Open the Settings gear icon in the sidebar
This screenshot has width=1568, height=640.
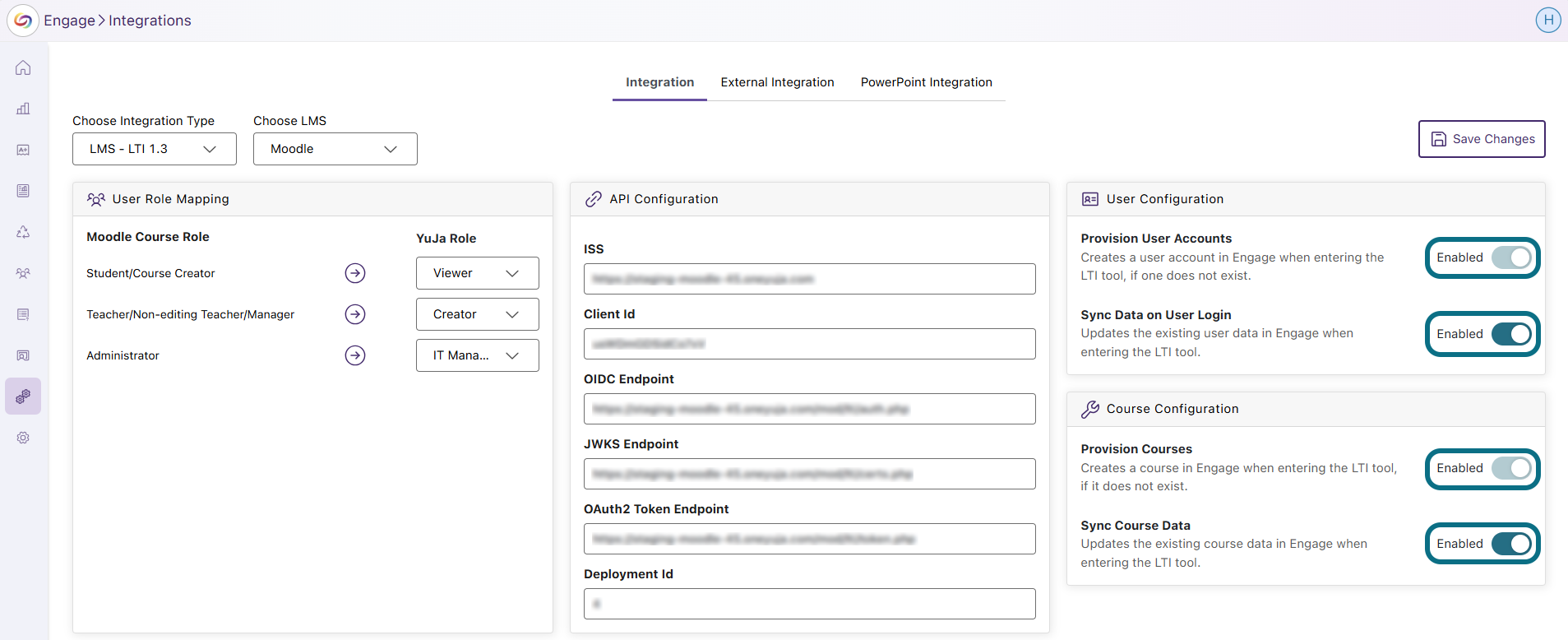23,438
